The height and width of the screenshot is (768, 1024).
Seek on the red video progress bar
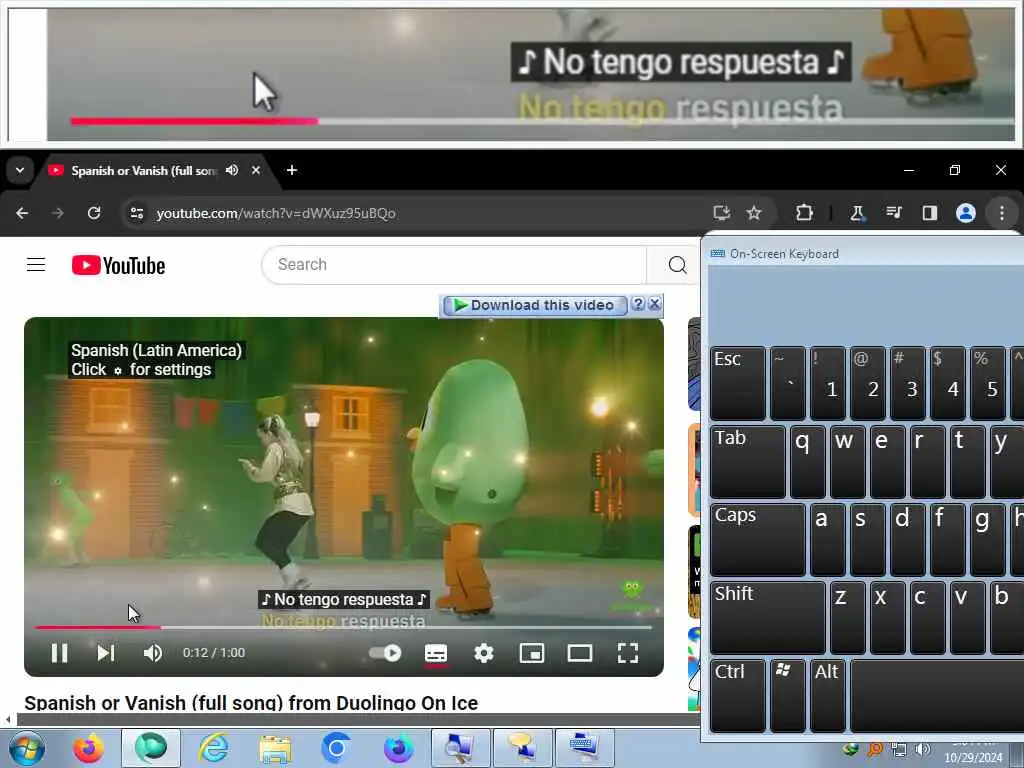point(98,627)
